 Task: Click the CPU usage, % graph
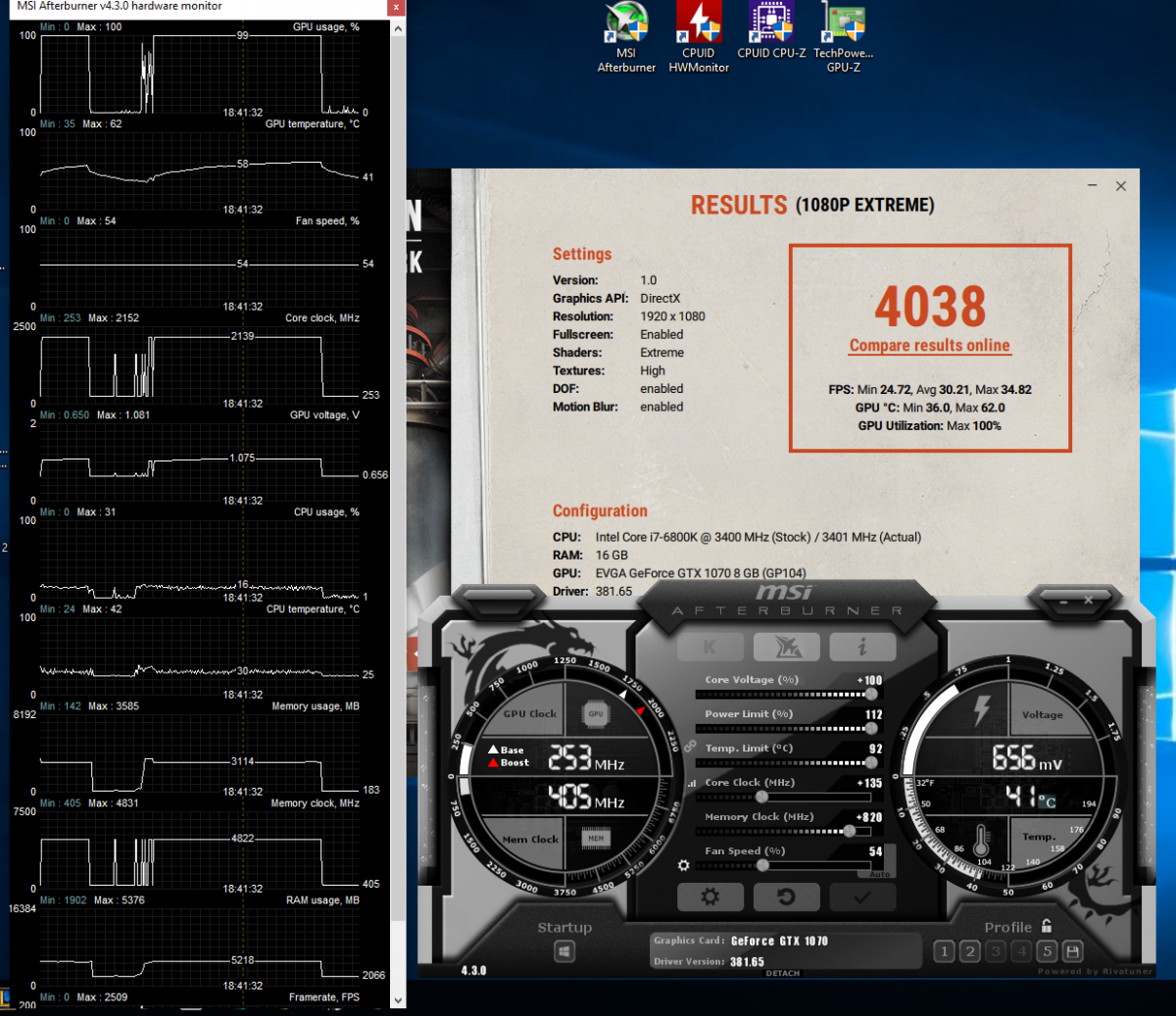click(199, 558)
